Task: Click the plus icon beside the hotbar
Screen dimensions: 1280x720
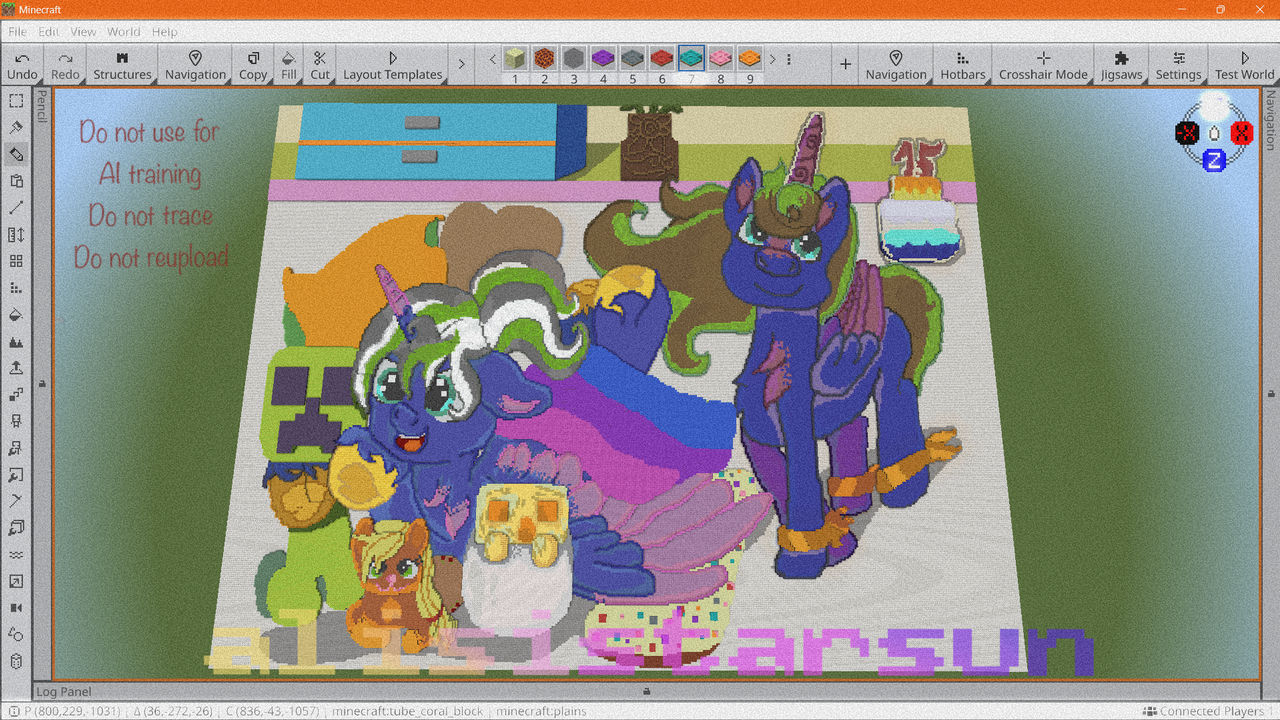Action: 845,64
